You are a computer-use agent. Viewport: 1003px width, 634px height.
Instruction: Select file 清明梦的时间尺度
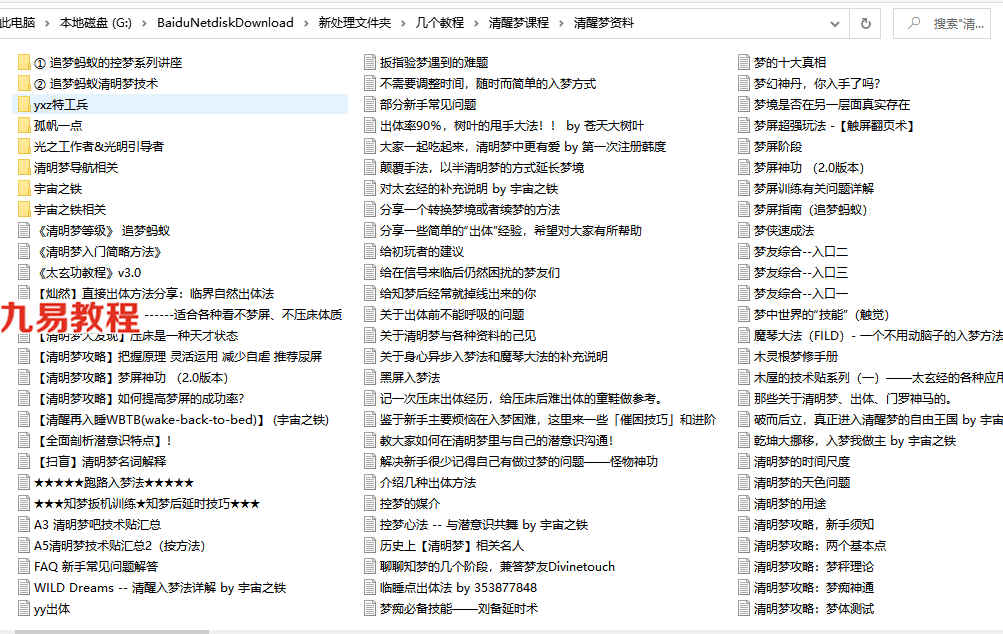click(x=802, y=462)
